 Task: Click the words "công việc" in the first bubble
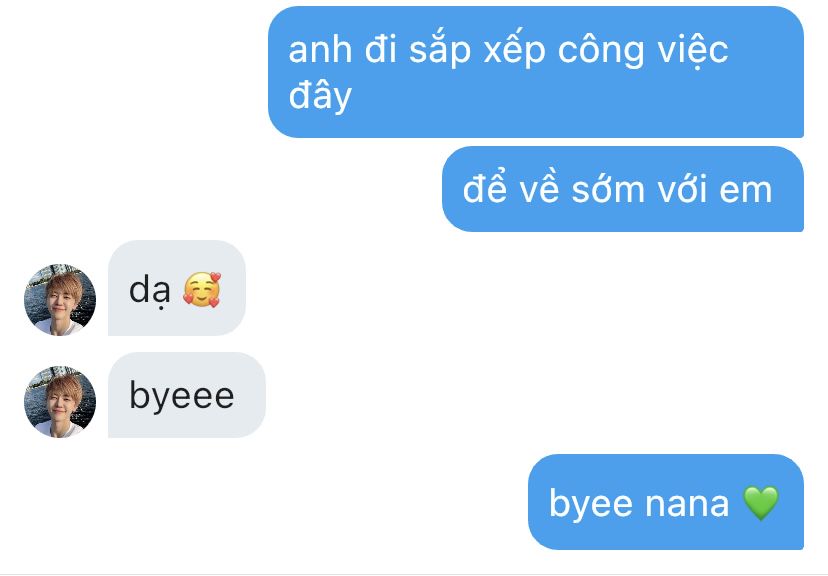(643, 50)
